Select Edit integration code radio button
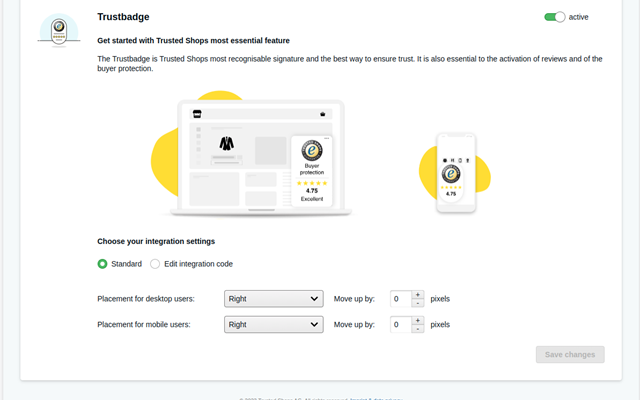Screen dimensions: 640x400 [x=155, y=264]
